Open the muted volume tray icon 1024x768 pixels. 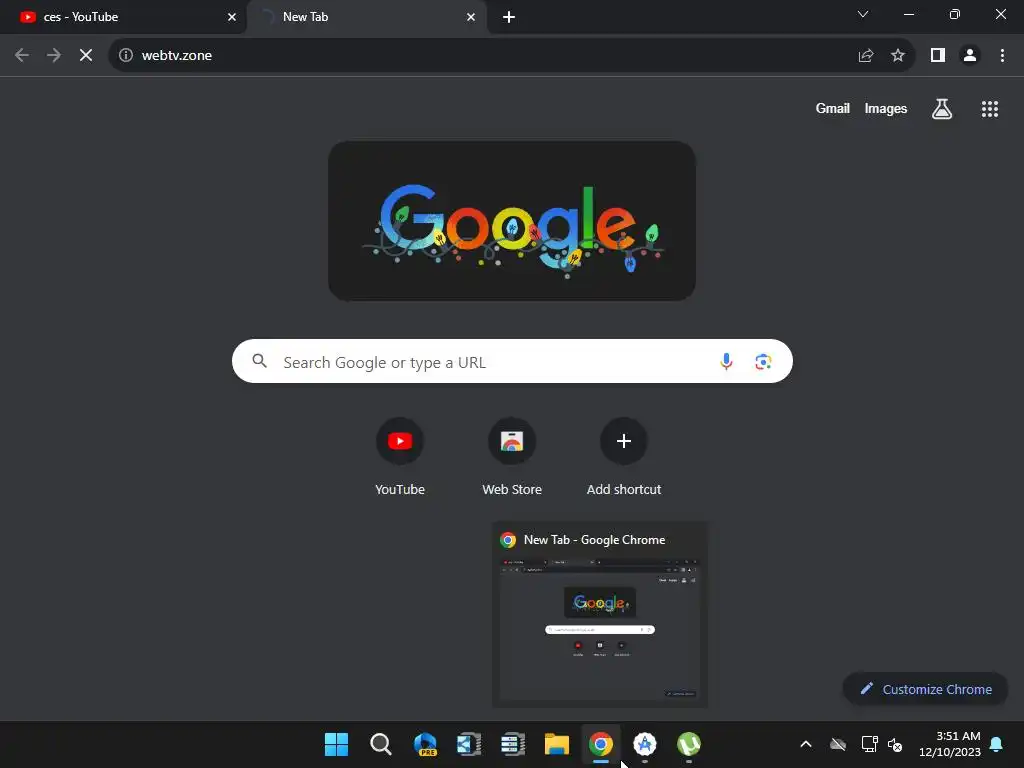[x=895, y=744]
